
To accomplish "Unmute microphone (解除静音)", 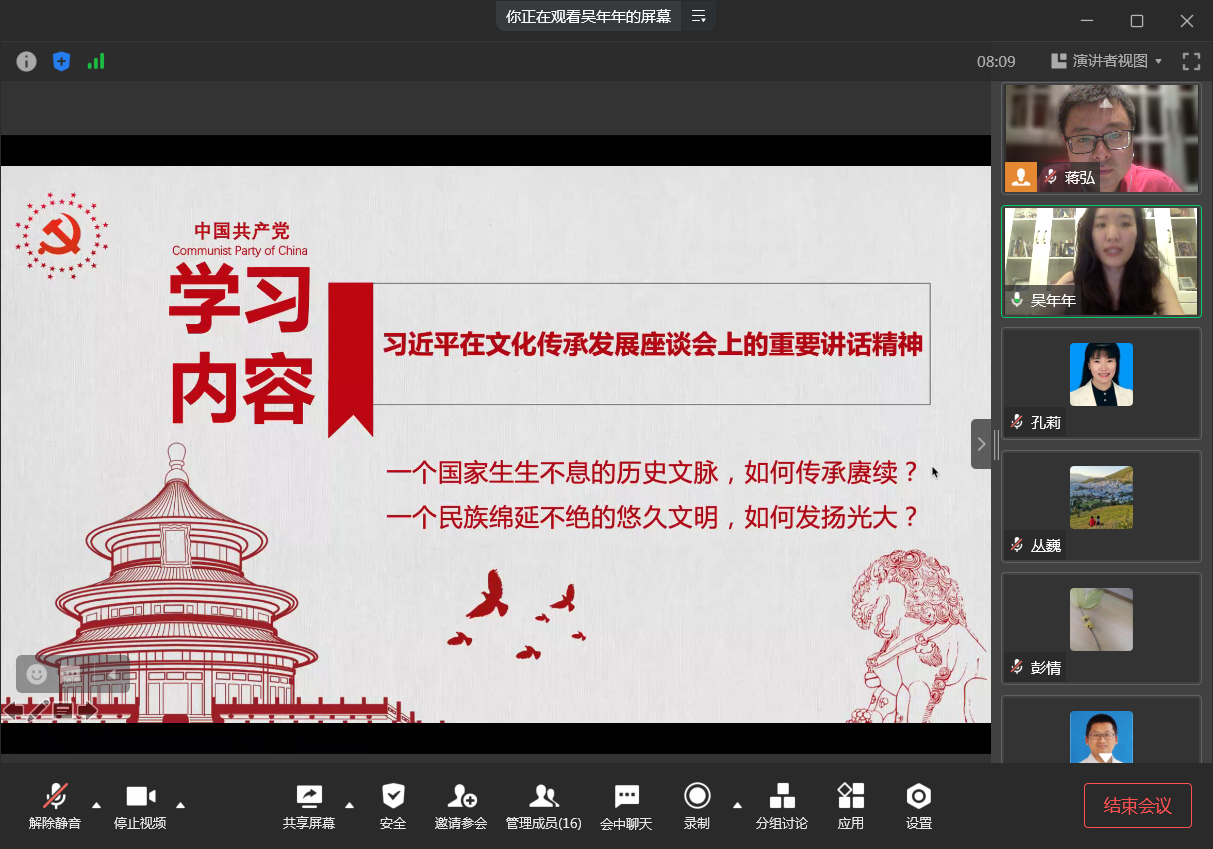I will [x=55, y=806].
